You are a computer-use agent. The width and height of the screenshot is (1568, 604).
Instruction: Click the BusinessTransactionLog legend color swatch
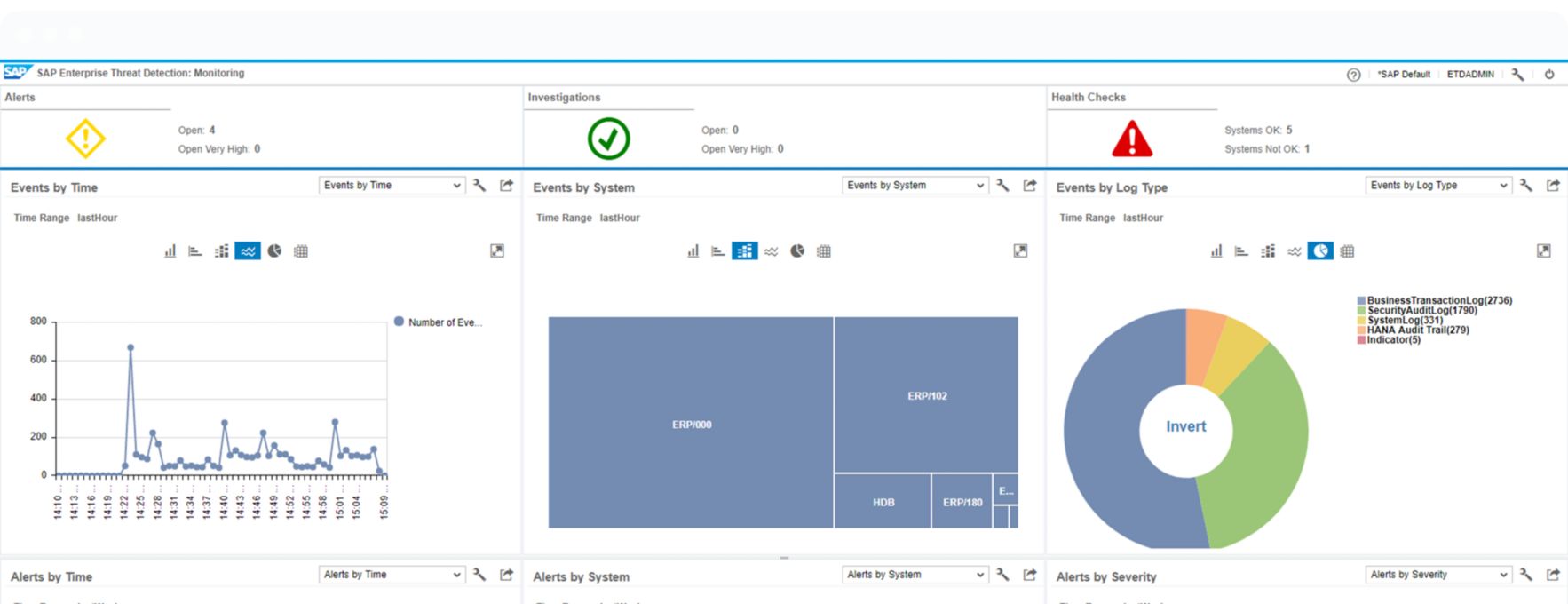click(1361, 301)
